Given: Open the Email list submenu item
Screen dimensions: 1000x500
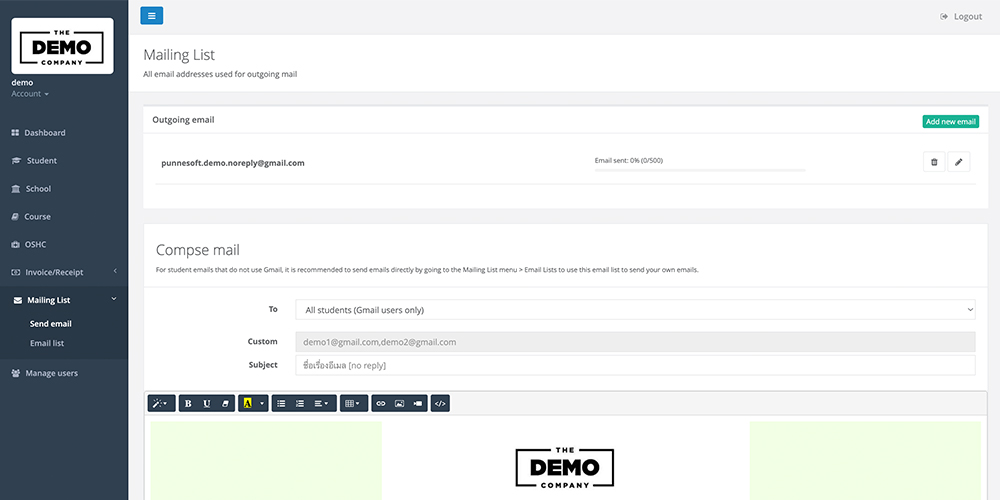Looking at the screenshot, I should pyautogui.click(x=47, y=343).
